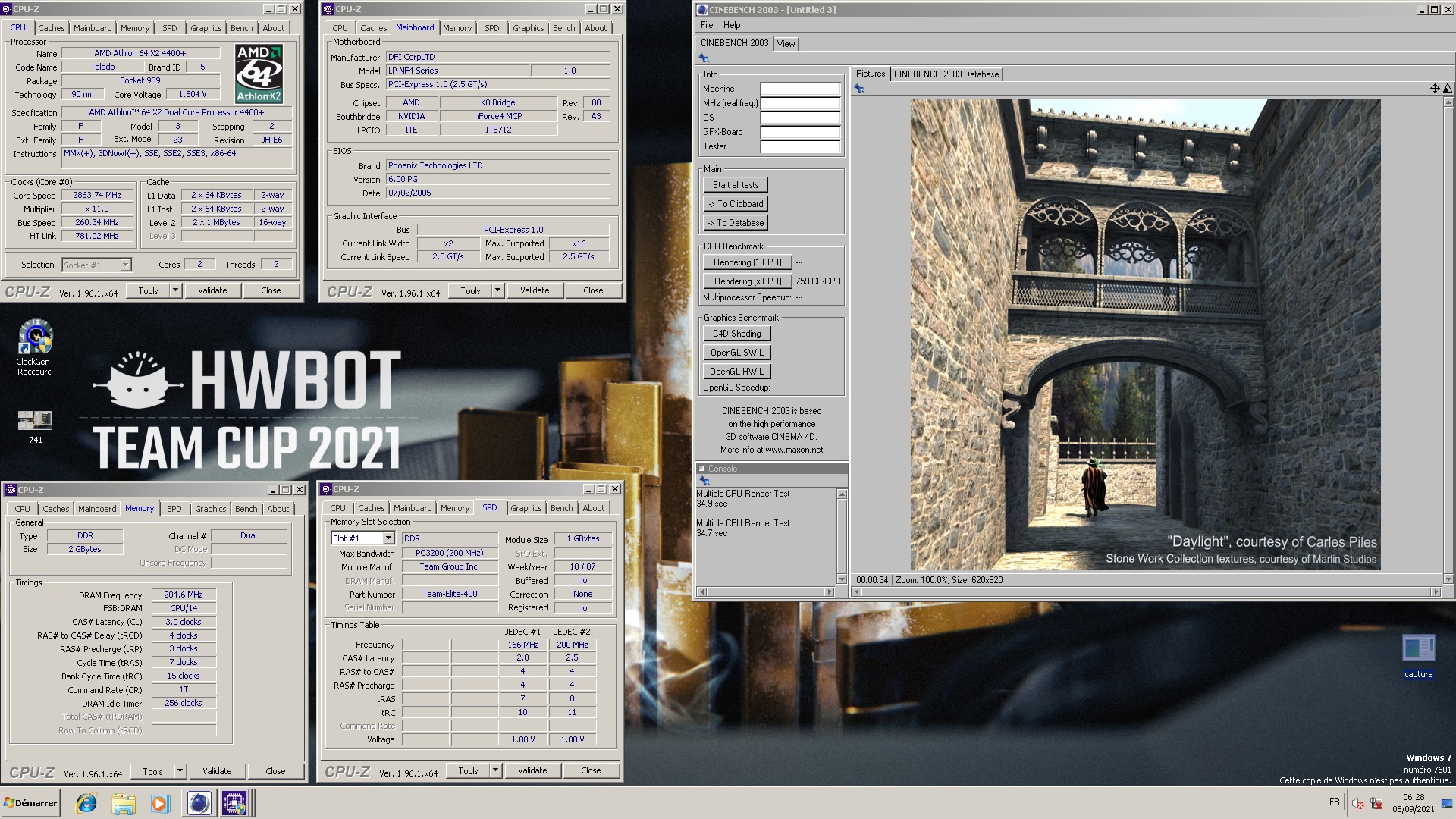Viewport: 1456px width, 819px height.
Task: Click the rendered Daylight picture
Action: click(x=1145, y=334)
